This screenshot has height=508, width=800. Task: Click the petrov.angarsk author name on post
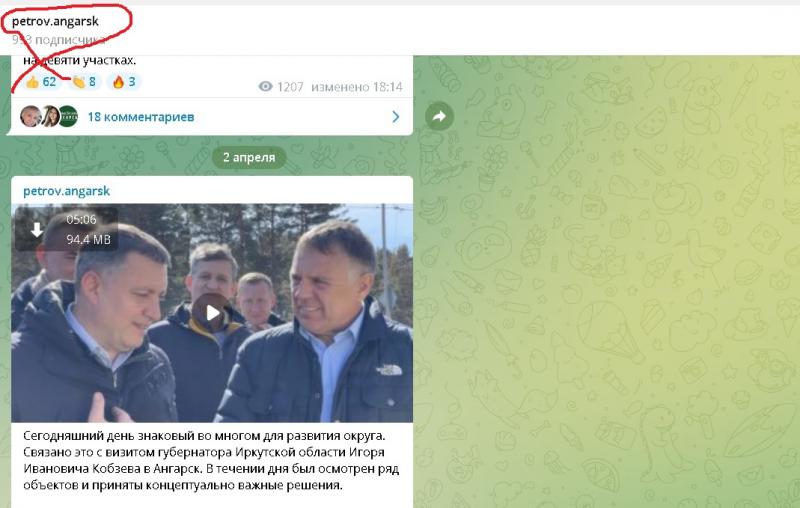[66, 191]
